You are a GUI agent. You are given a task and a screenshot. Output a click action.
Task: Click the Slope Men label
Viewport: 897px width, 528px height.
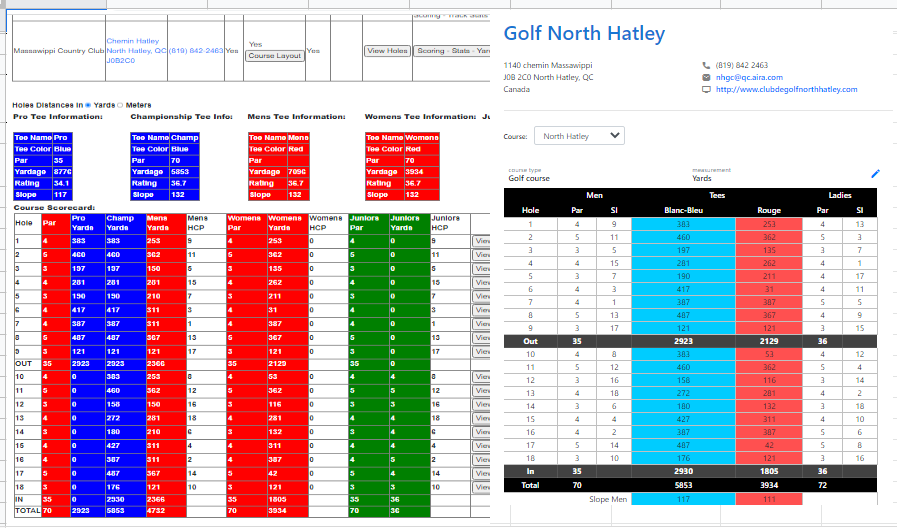608,499
